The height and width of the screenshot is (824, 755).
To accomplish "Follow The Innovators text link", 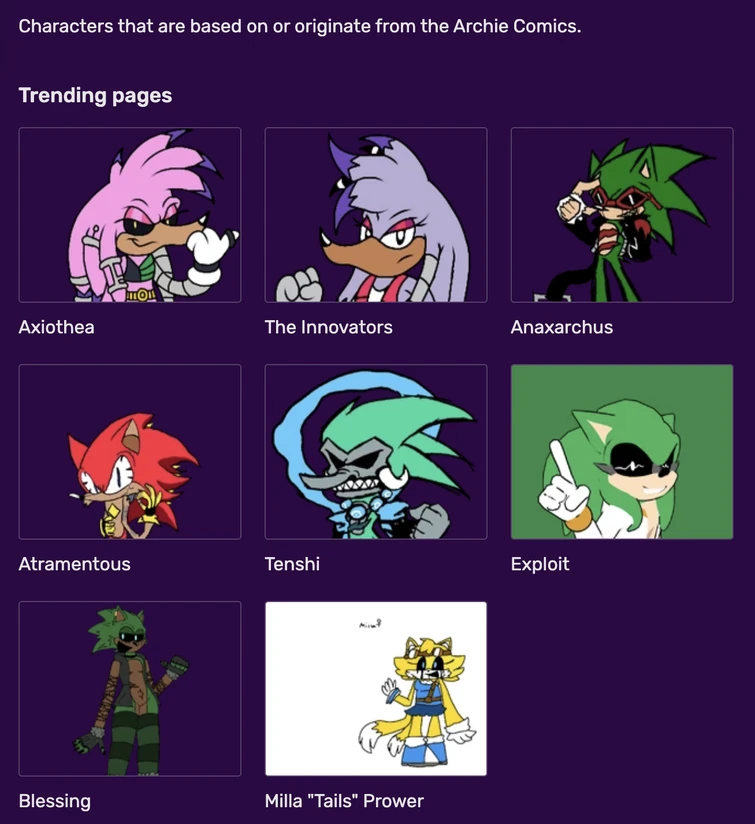I will 328,327.
